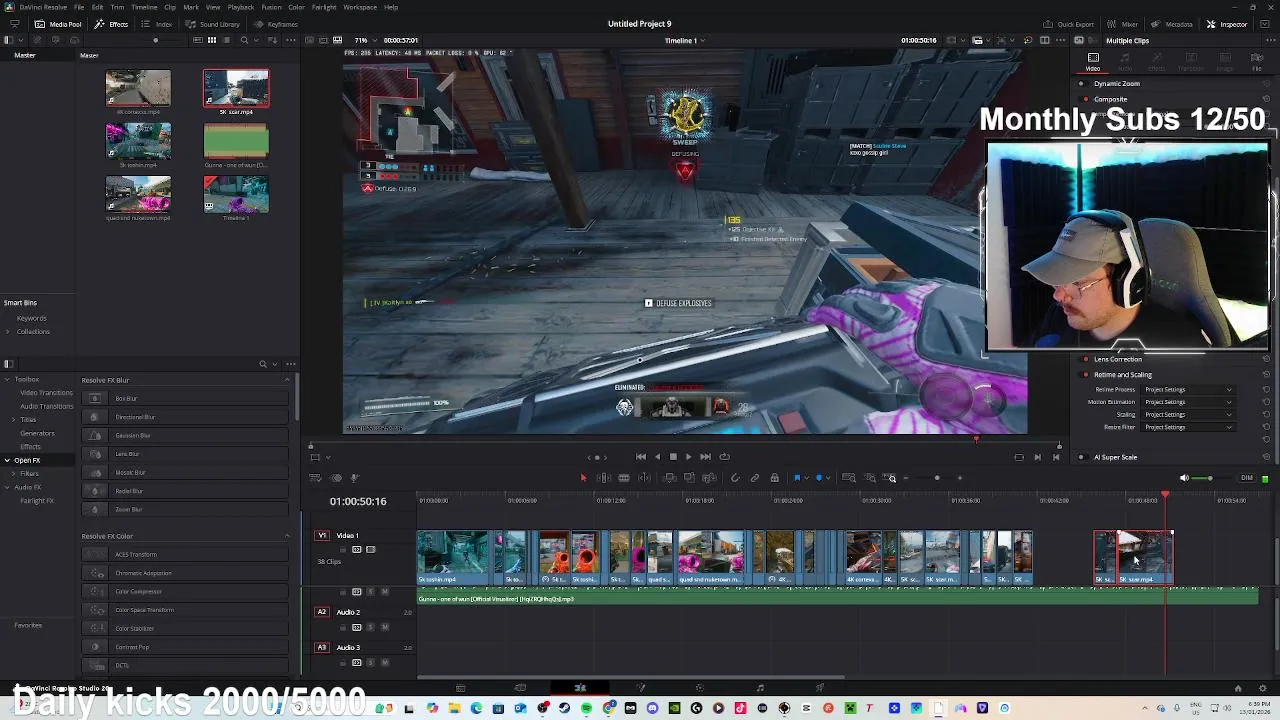Open the Fusion menu
Viewport: 1280px width, 720px height.
click(271, 7)
